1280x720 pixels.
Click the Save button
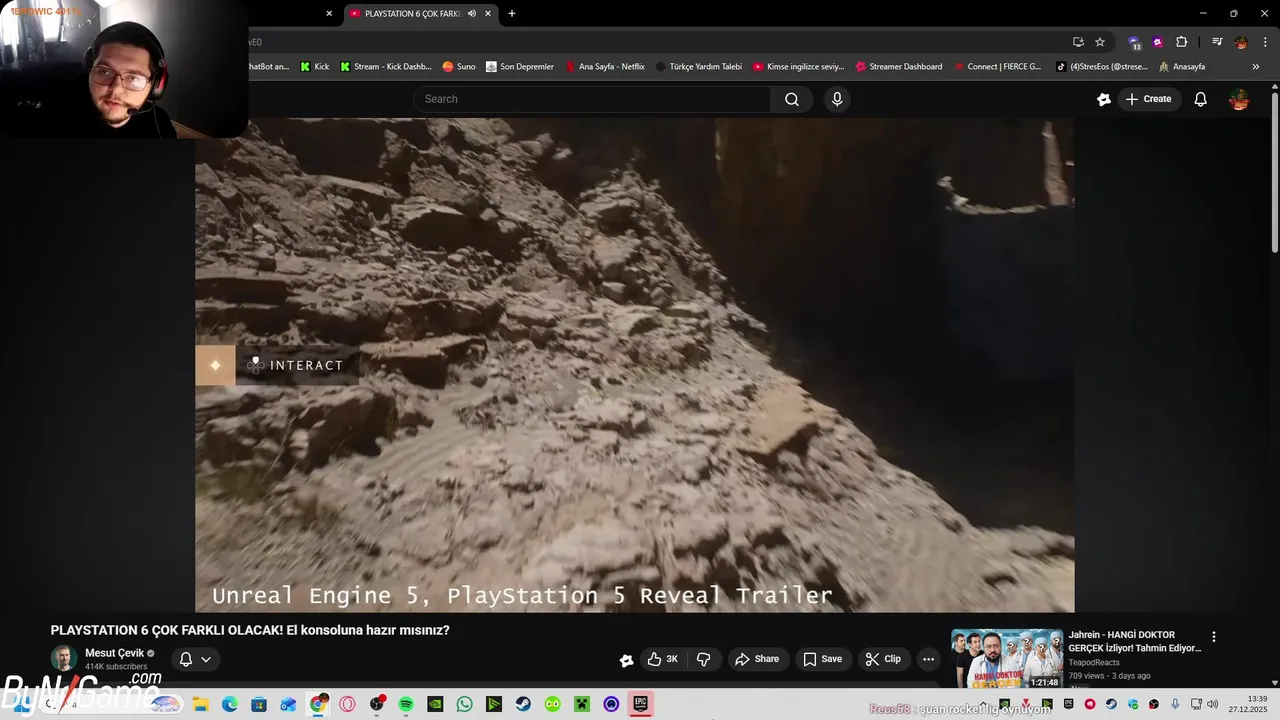point(822,659)
